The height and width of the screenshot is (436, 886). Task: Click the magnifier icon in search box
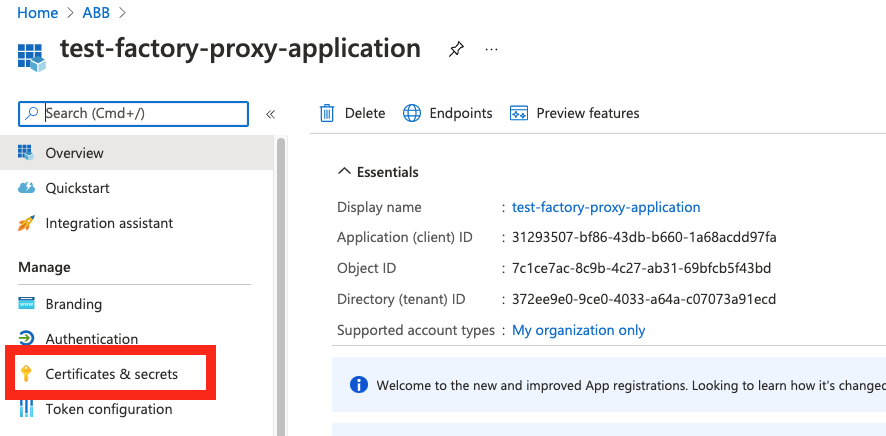(32, 114)
